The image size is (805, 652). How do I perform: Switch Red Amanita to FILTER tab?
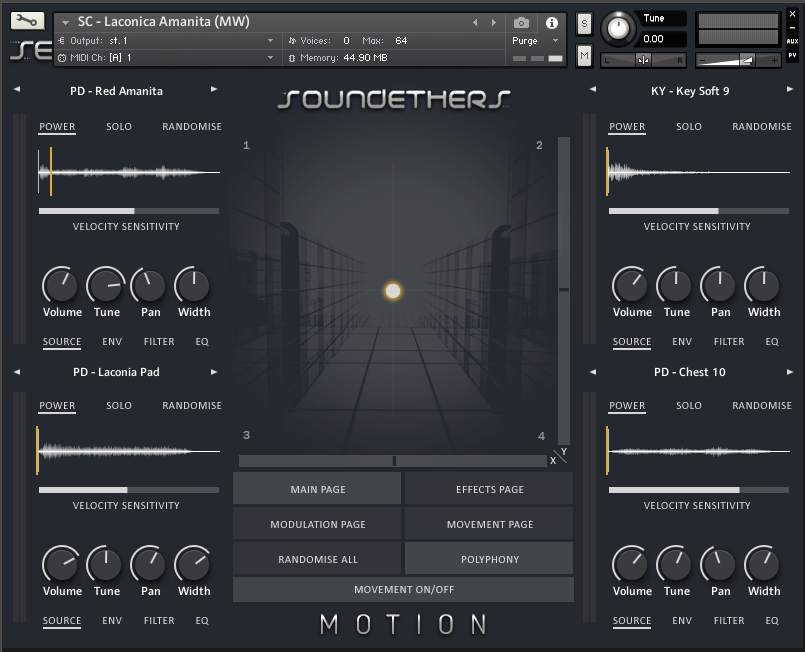click(159, 341)
